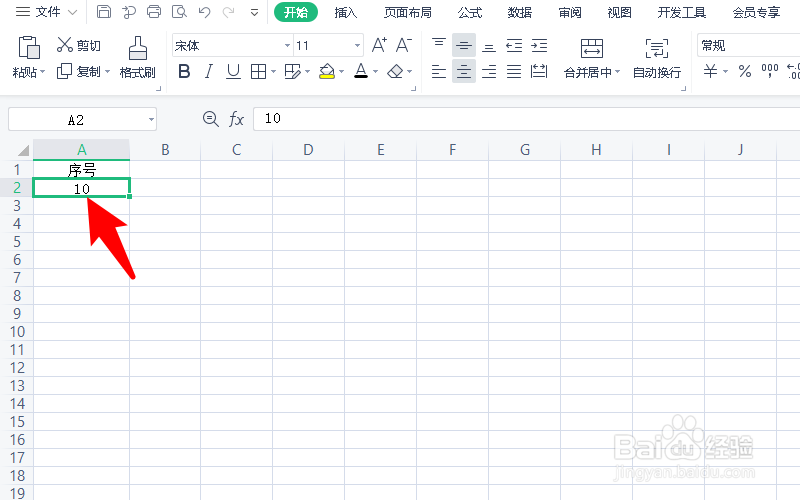Screen dimensions: 800x500
Task: Decrease indent icon
Action: click(x=514, y=45)
